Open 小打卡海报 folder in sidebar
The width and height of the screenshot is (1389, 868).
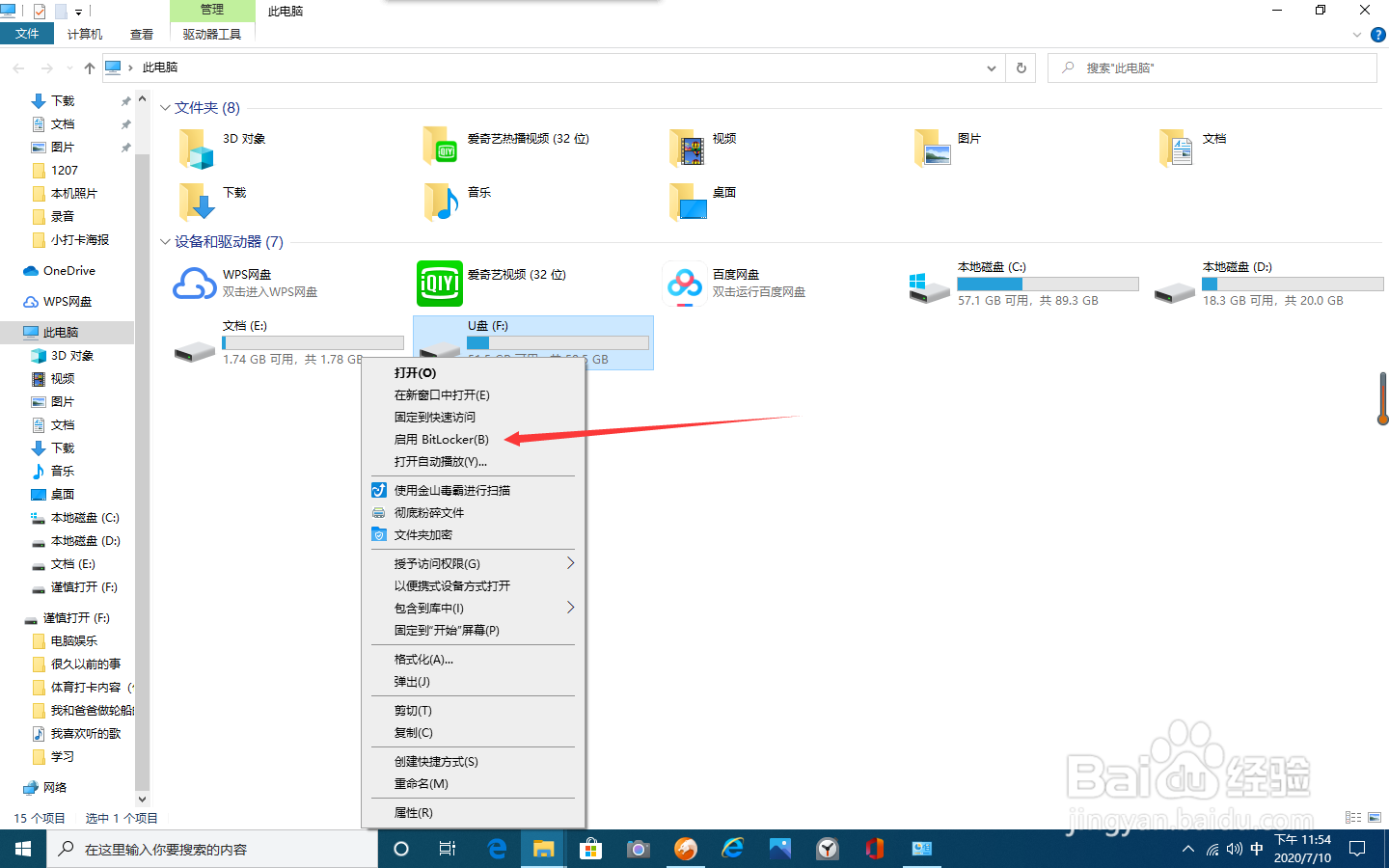click(x=79, y=240)
